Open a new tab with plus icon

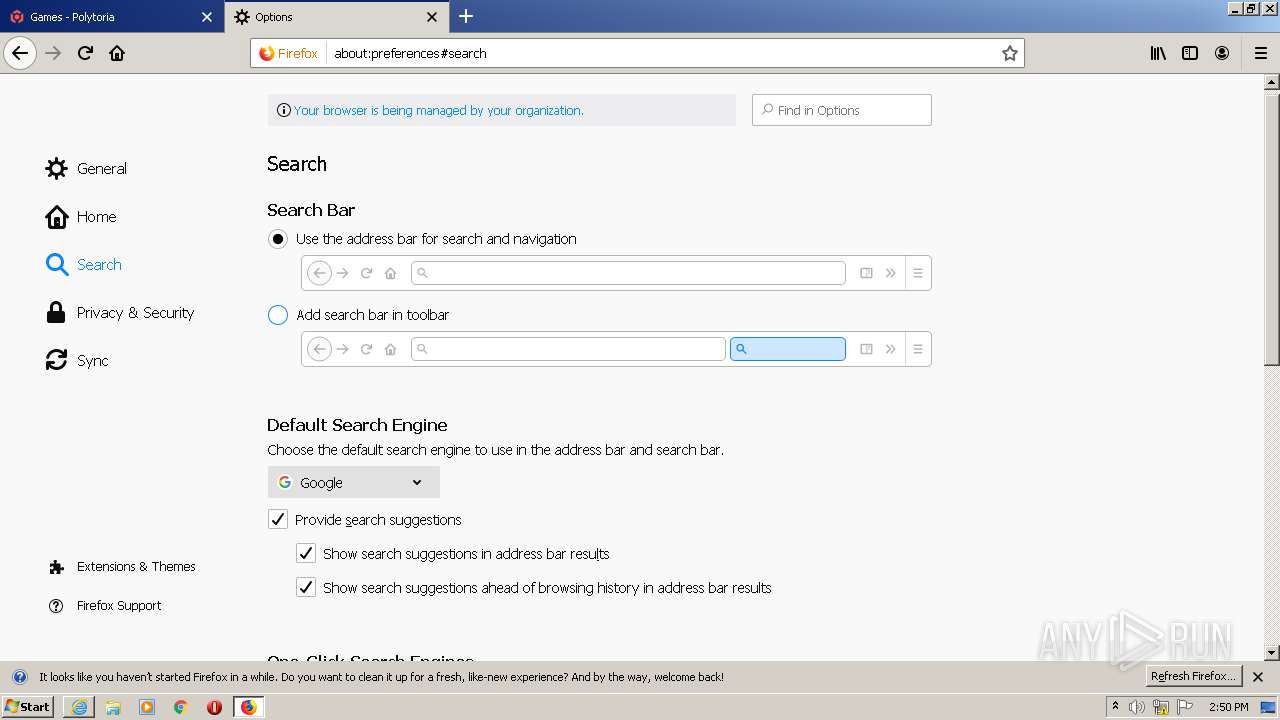466,16
